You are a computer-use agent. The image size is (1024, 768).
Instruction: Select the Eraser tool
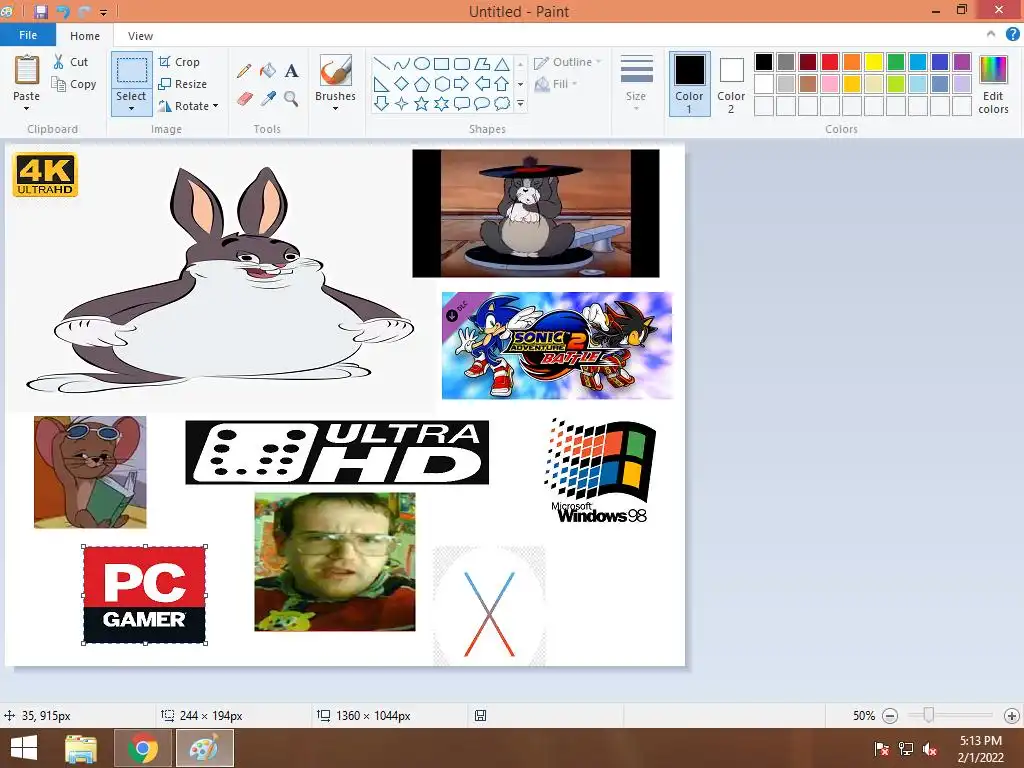[x=244, y=99]
